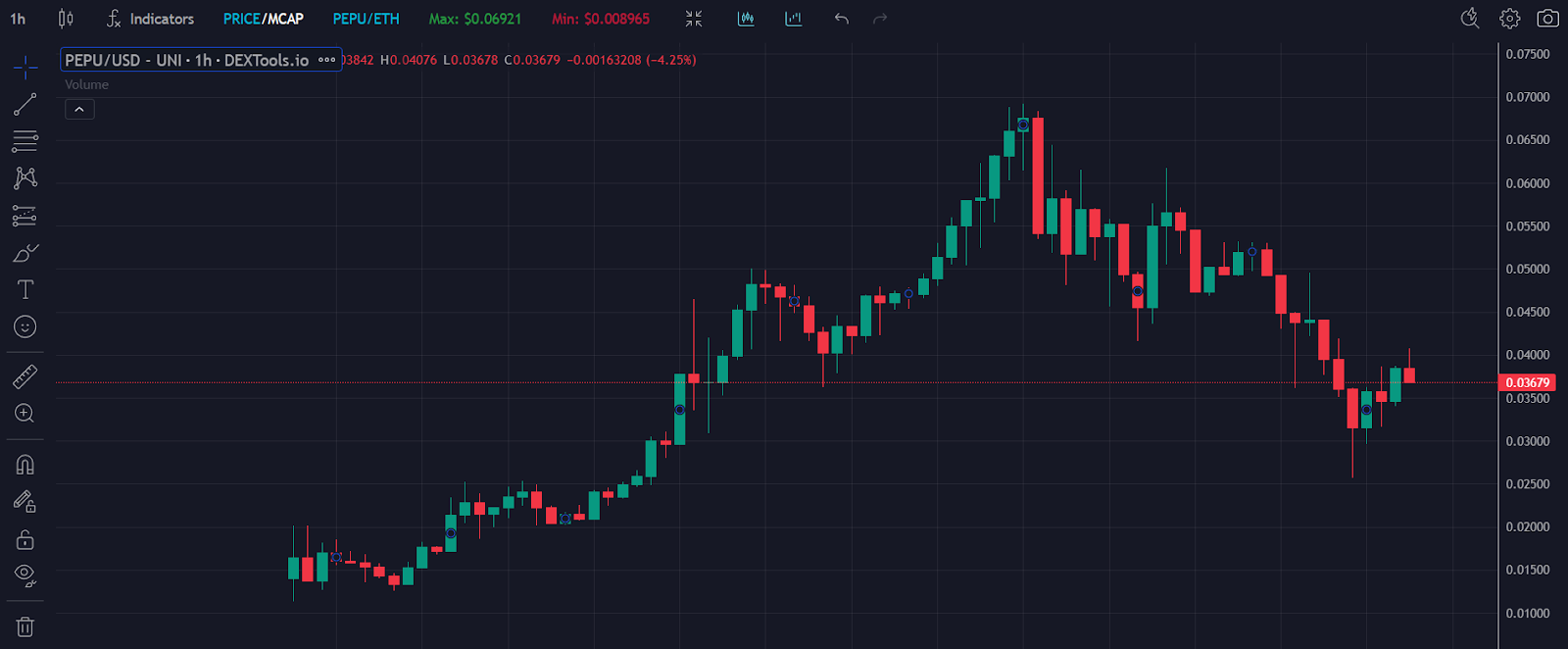This screenshot has width=1568, height=649.
Task: Open quick search with lightning magnifier
Action: pyautogui.click(x=1470, y=19)
